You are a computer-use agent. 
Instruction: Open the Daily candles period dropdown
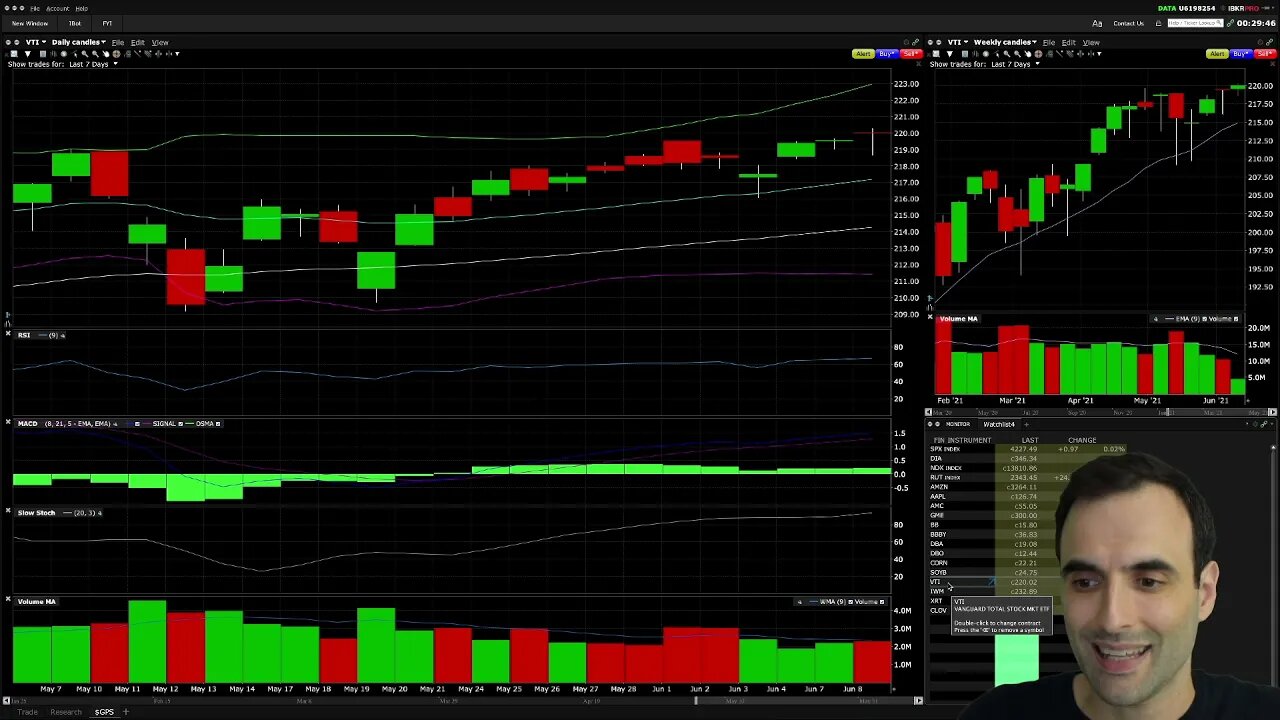[x=79, y=42]
